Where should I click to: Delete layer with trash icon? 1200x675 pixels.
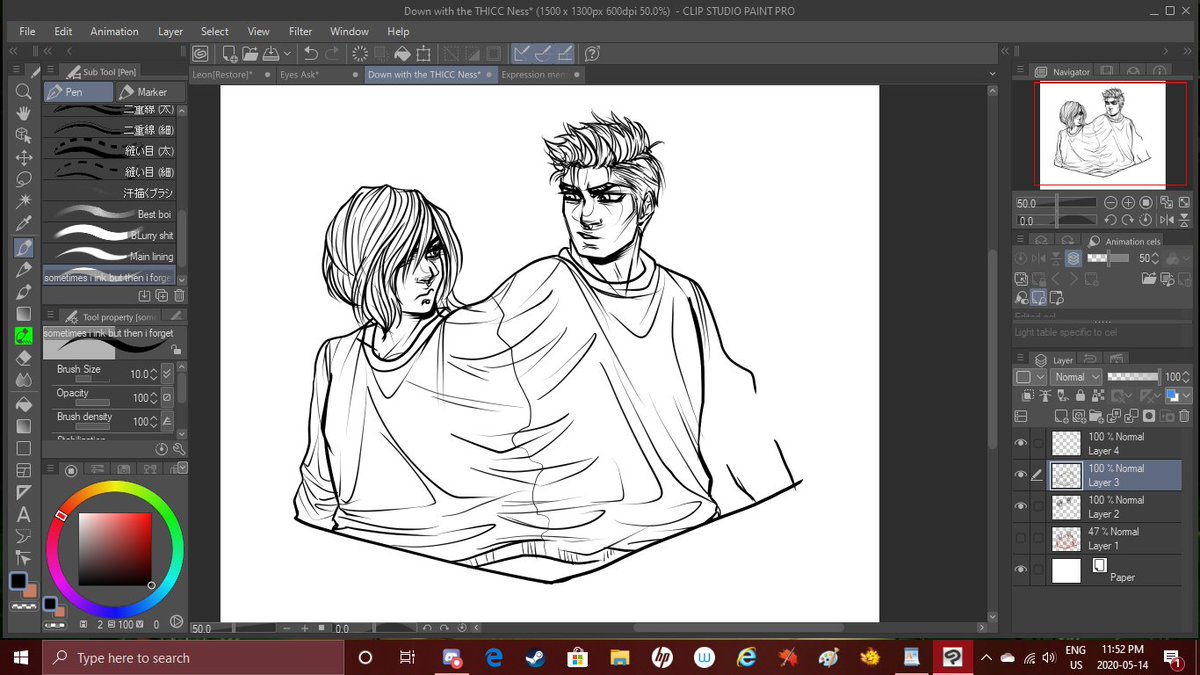click(1184, 416)
